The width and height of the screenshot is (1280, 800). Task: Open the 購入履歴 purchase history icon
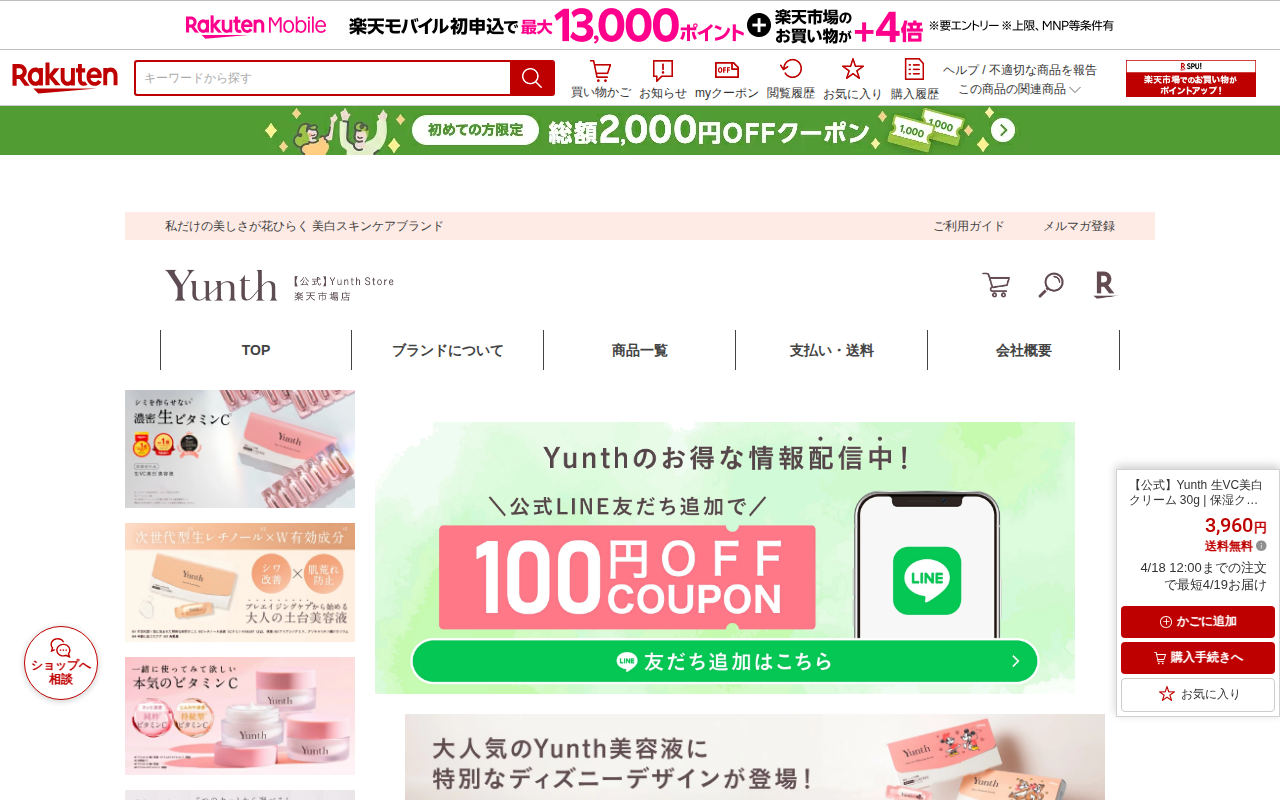915,79
